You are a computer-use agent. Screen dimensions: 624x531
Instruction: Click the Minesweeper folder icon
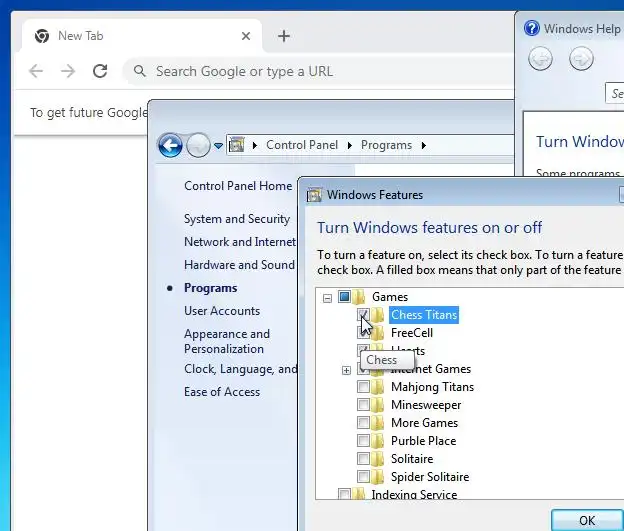point(378,405)
